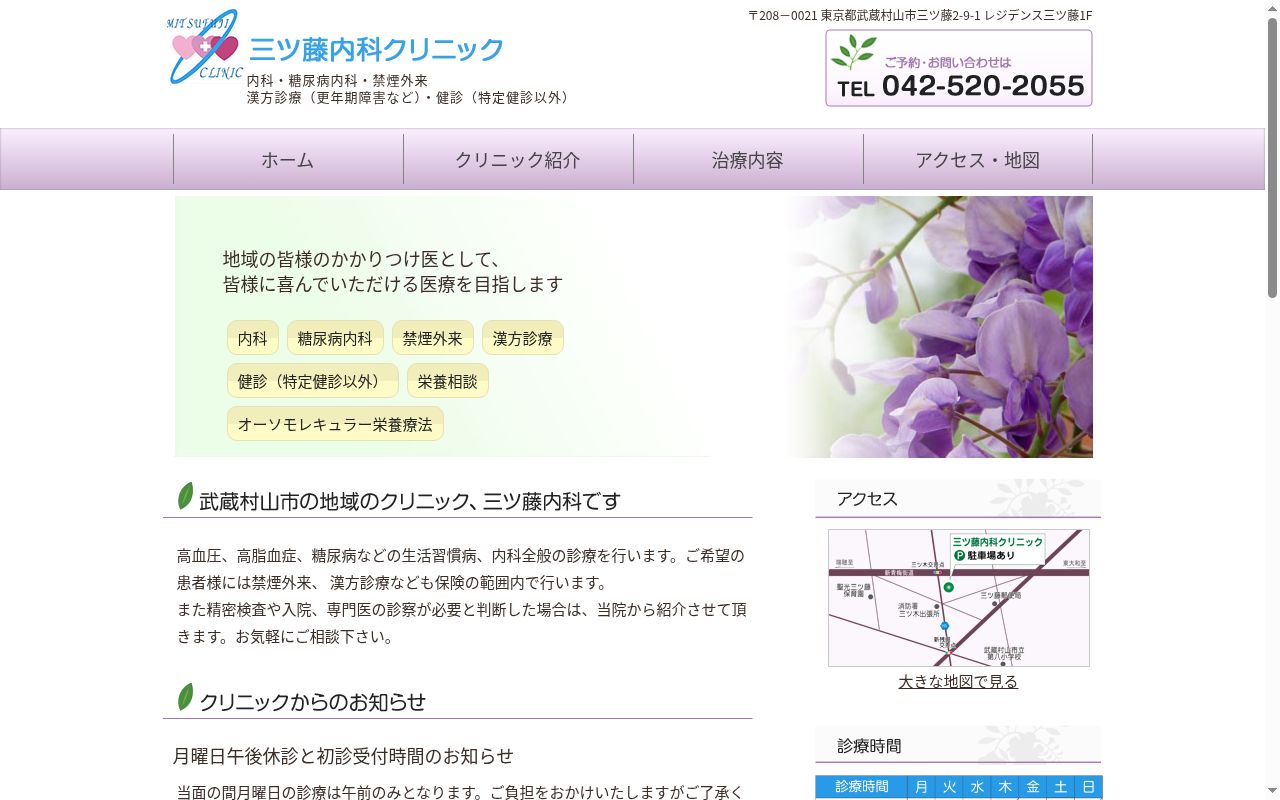Click the wisteria flower hero image

coord(938,327)
